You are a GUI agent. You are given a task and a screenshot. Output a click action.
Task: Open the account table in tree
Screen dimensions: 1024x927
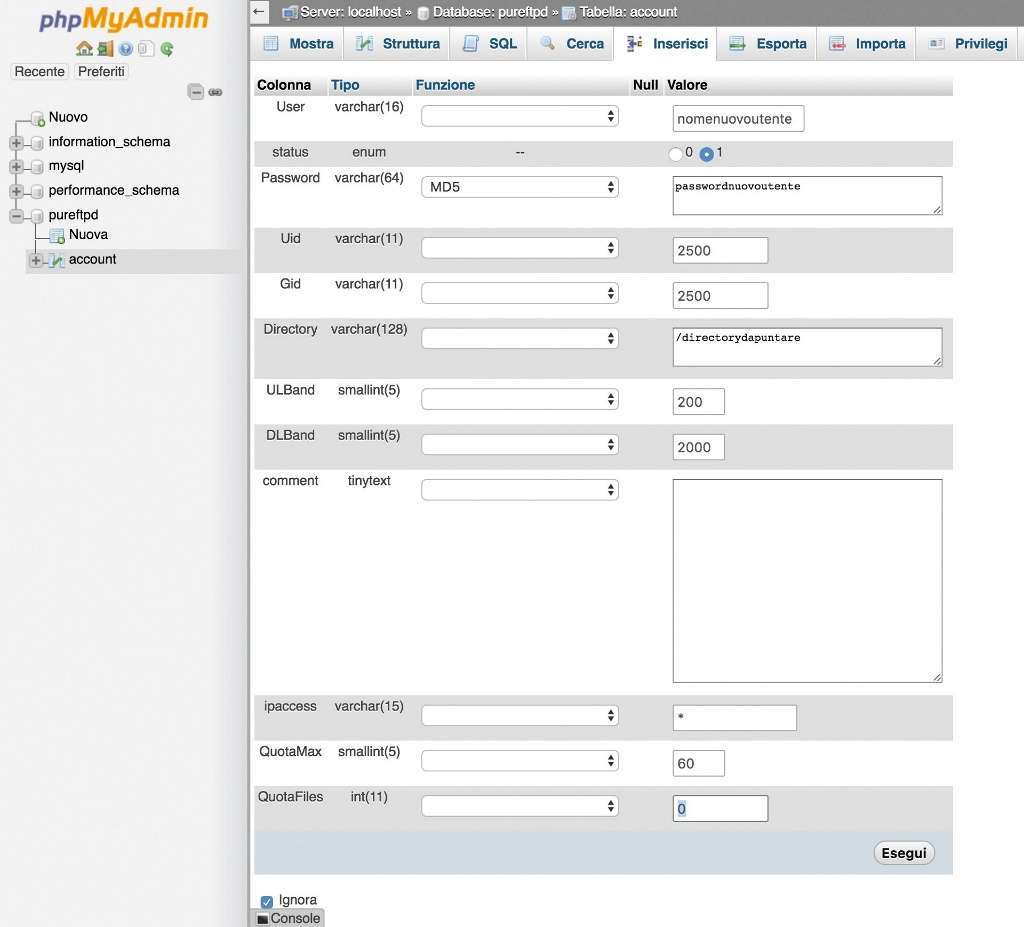point(92,260)
